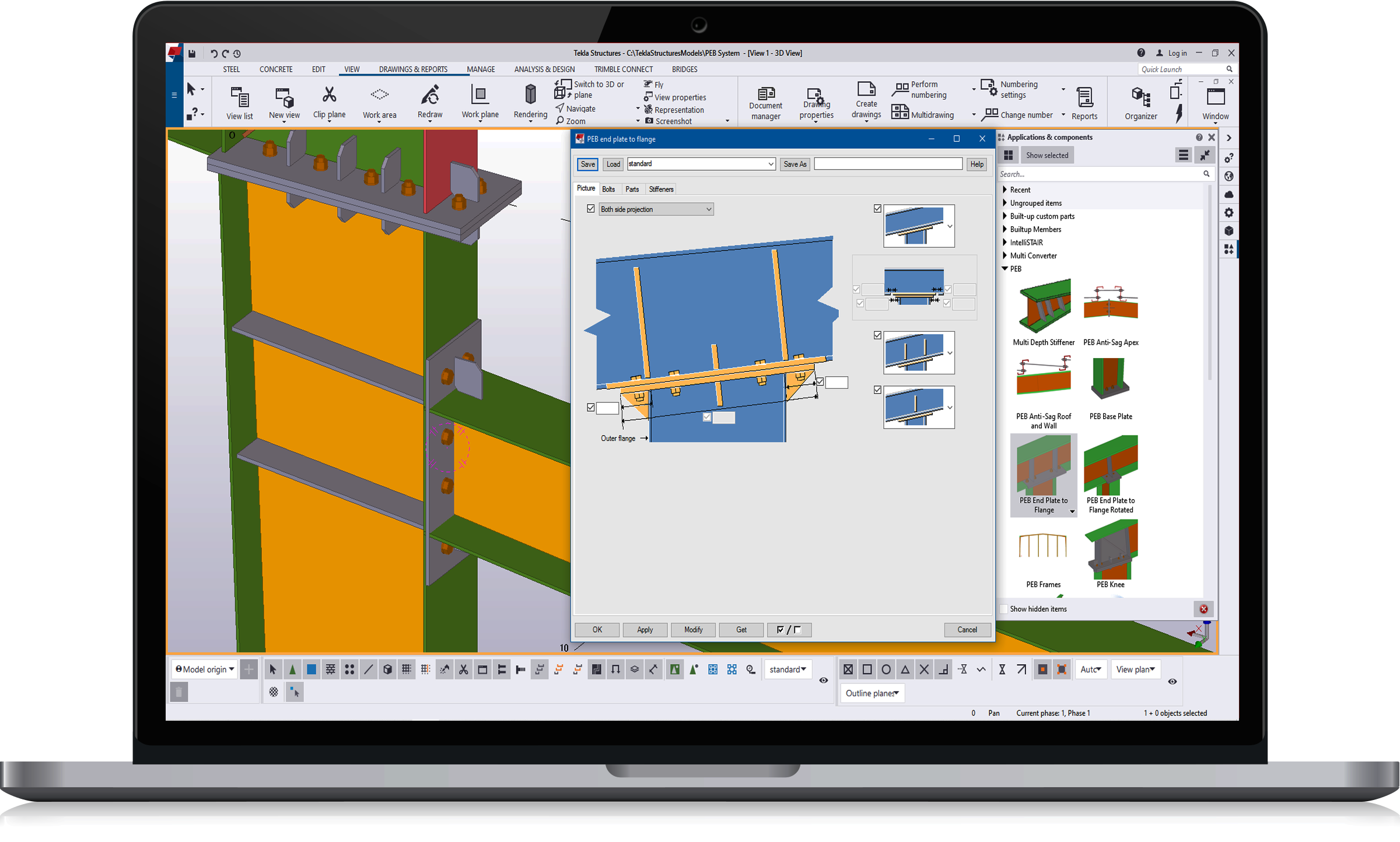Image resolution: width=1400 pixels, height=842 pixels.
Task: Toggle the Both side projection checkbox
Action: pyautogui.click(x=591, y=209)
